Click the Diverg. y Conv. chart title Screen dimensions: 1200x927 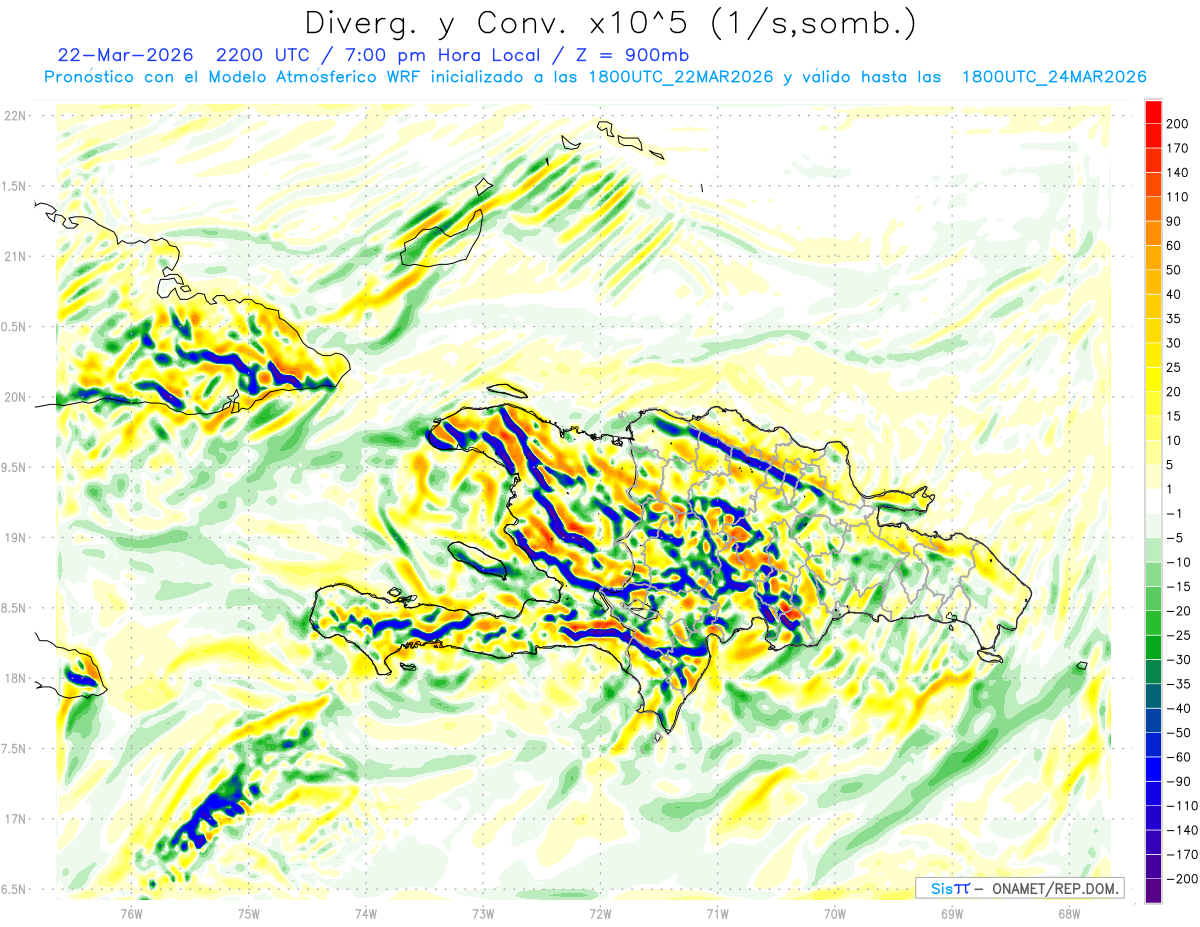coord(610,22)
